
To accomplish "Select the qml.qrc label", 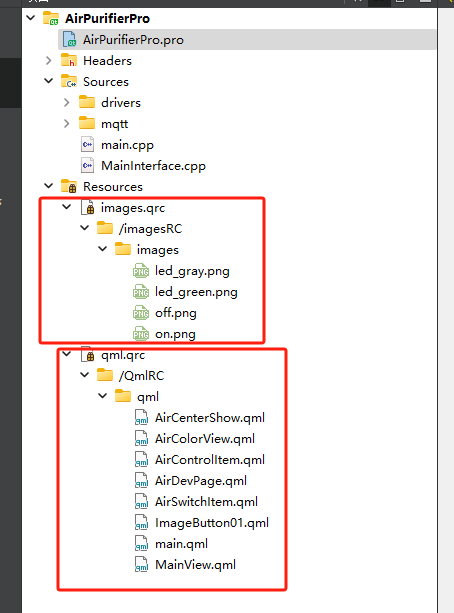I will pyautogui.click(x=123, y=355).
